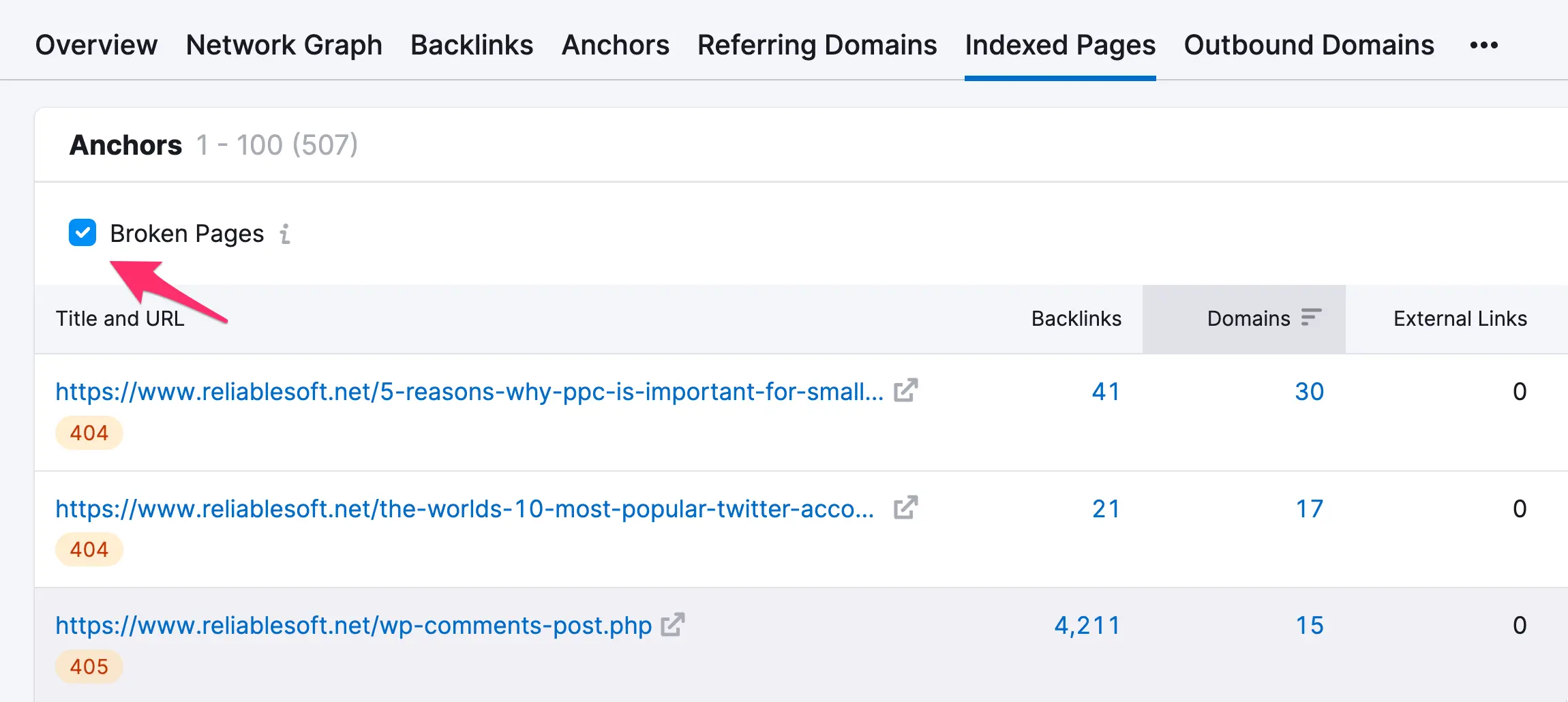Switch to the Overview tab

point(96,45)
